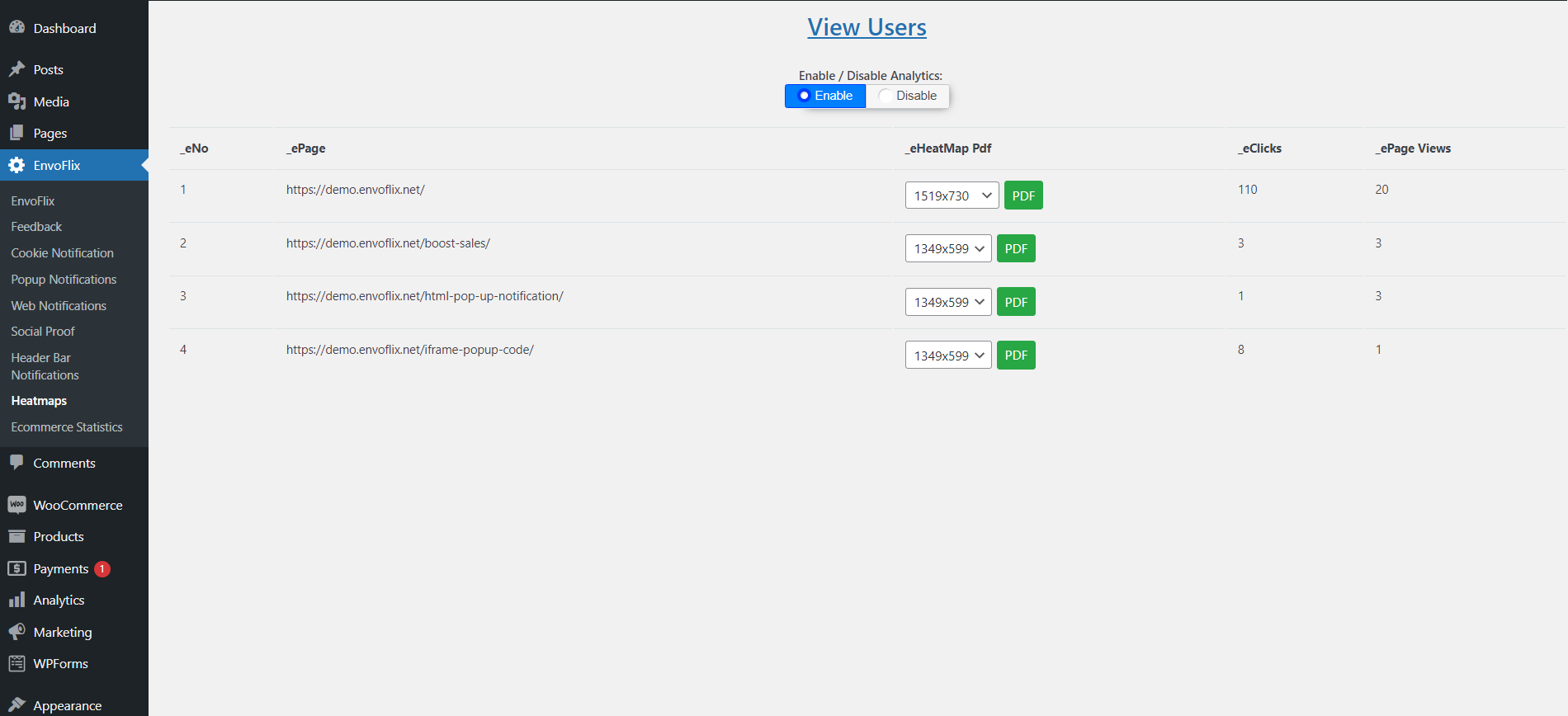
Task: Click the https://demo.envoflix.net/ page URL
Action: 356,190
